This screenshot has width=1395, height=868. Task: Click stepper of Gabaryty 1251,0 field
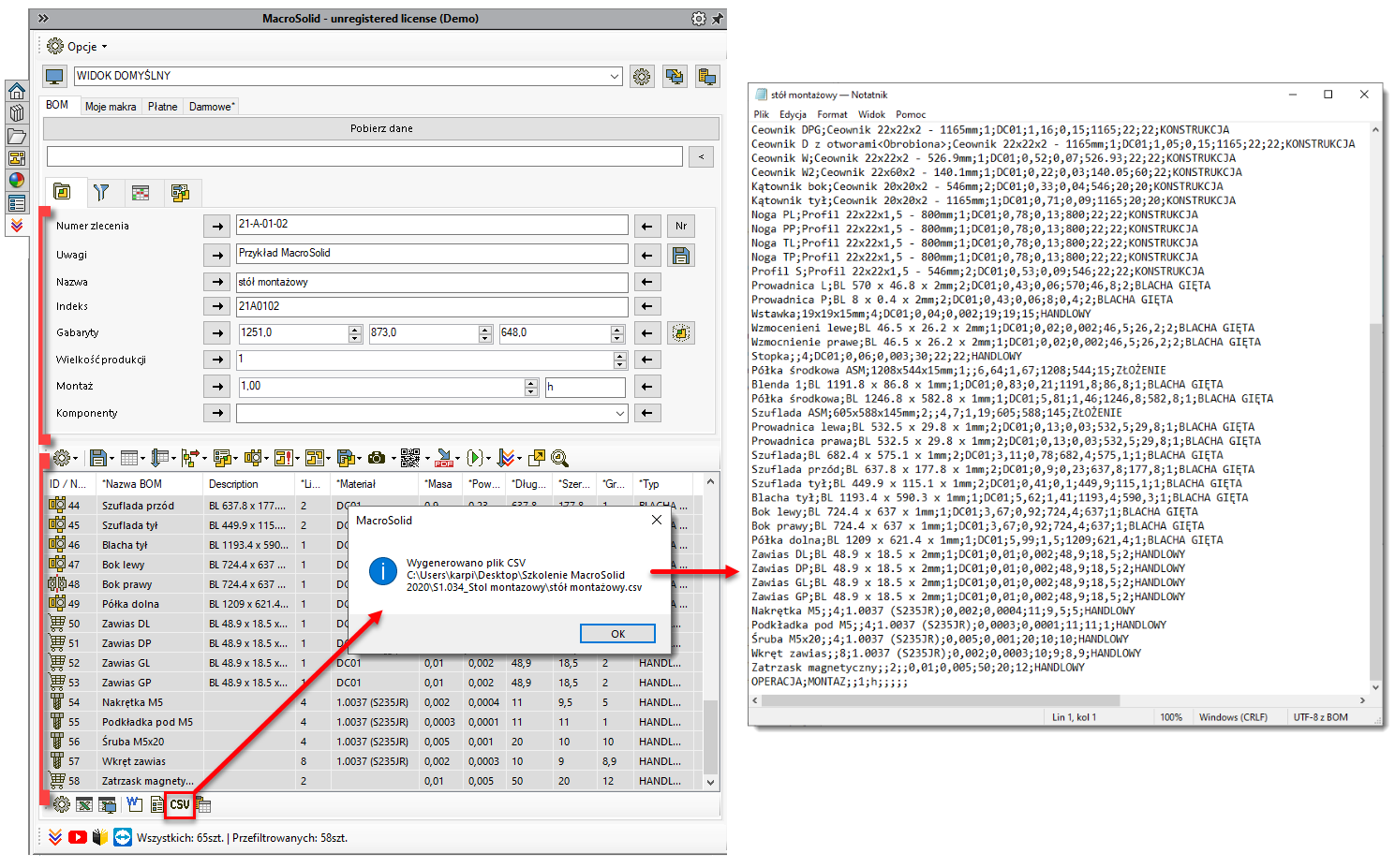point(355,333)
